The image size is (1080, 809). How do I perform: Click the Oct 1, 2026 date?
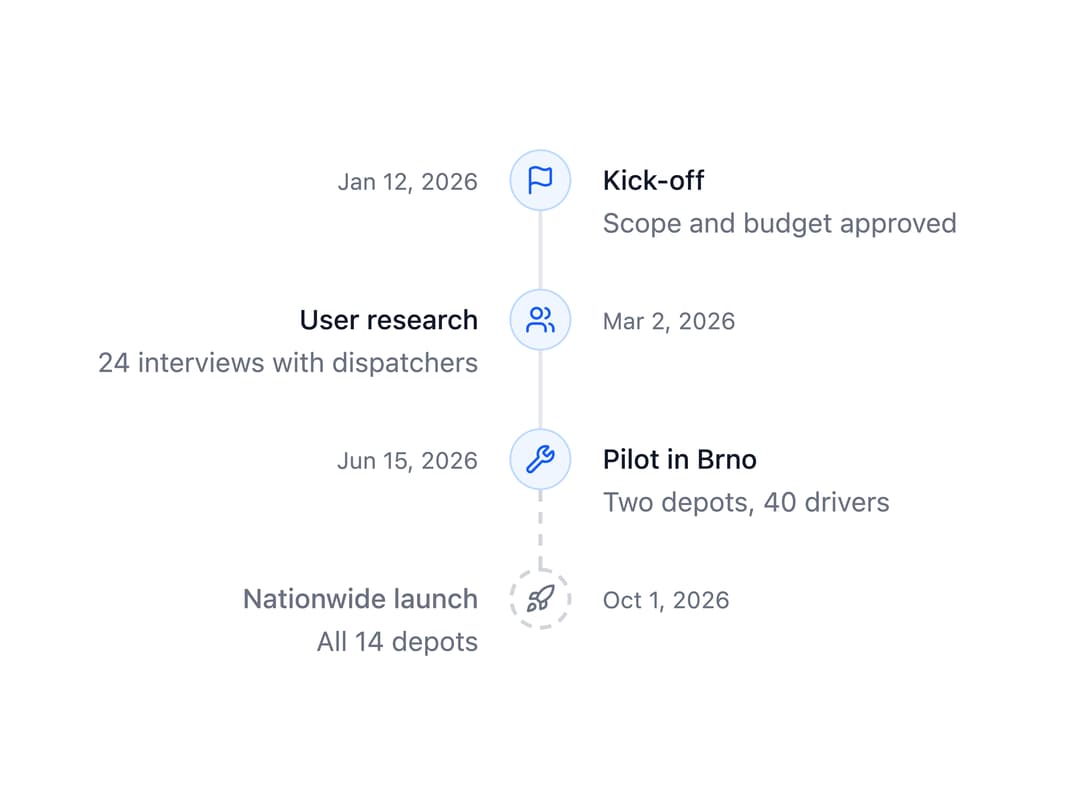point(665,600)
